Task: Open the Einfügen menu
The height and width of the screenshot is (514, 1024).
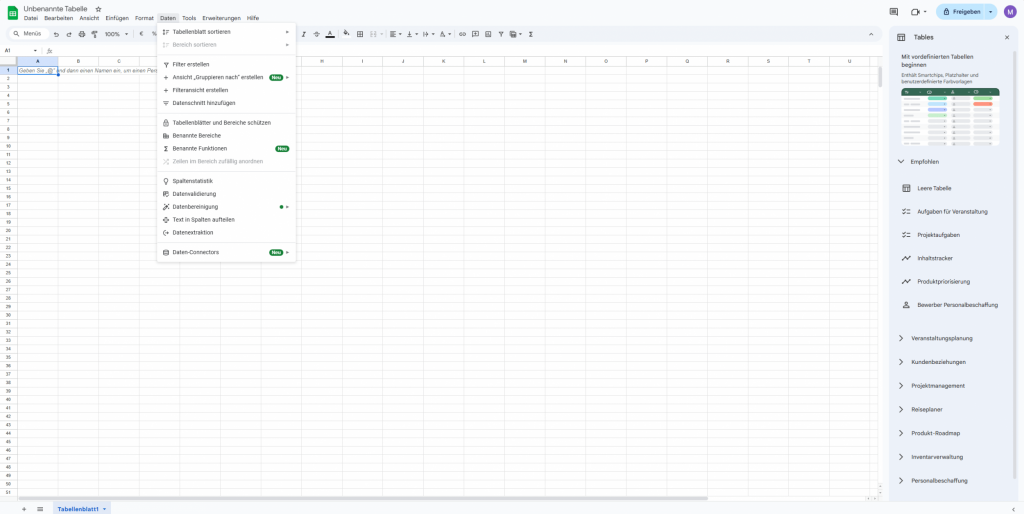Action: pyautogui.click(x=117, y=18)
